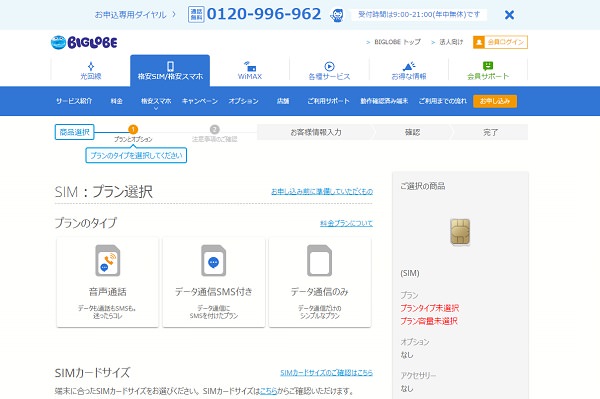This screenshot has width=600, height=399.
Task: Select 店舗 in blue menu
Action: (283, 101)
